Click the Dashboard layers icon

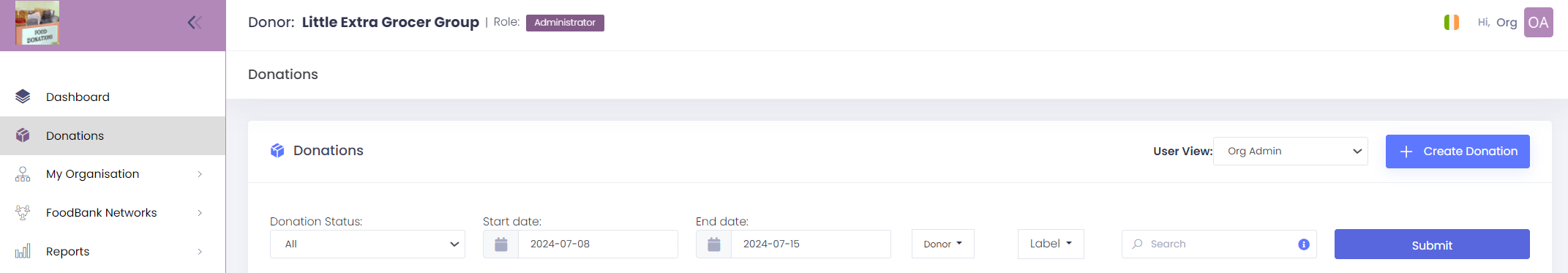pyautogui.click(x=23, y=97)
